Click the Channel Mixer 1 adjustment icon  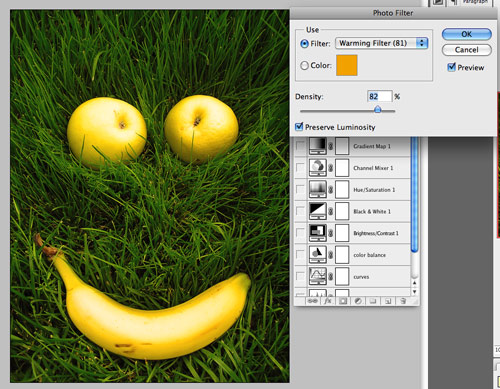[x=318, y=168]
